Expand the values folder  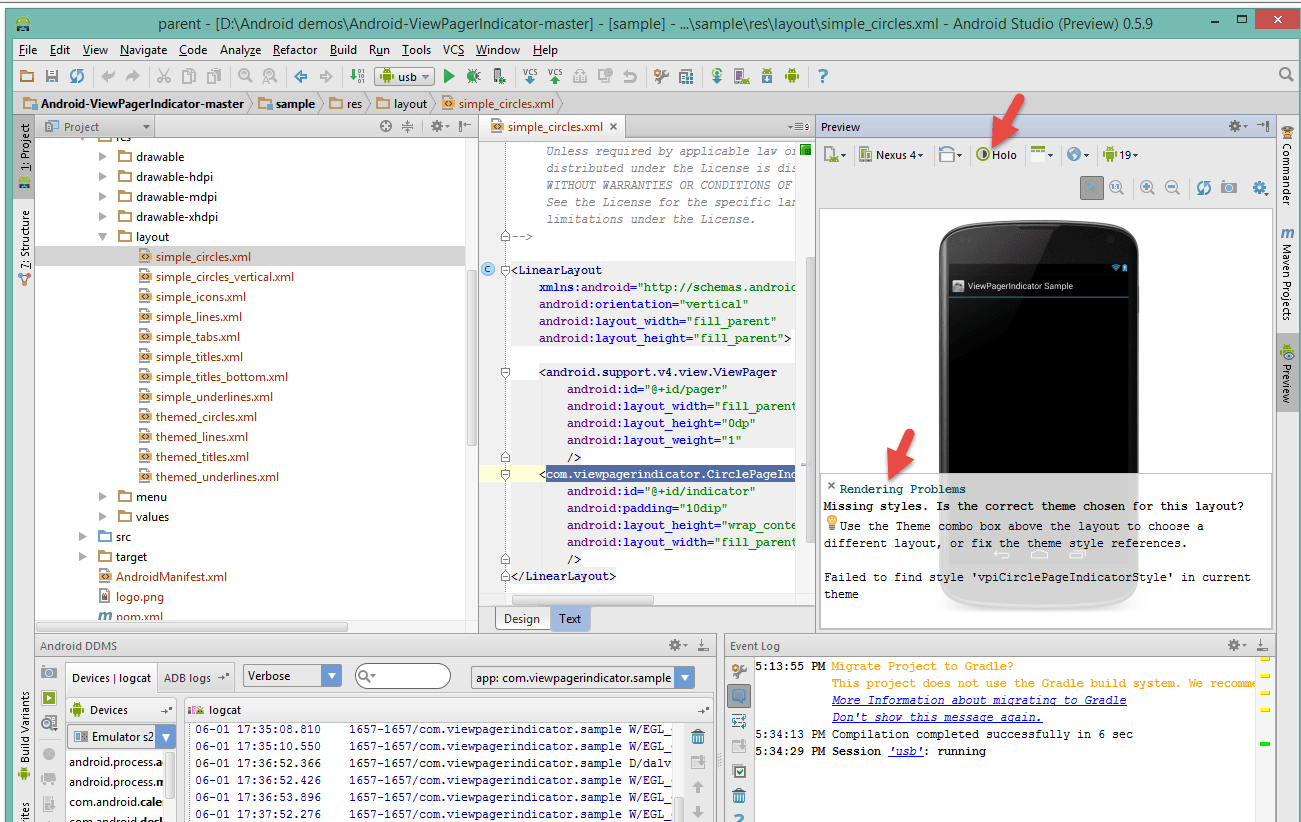pos(103,517)
